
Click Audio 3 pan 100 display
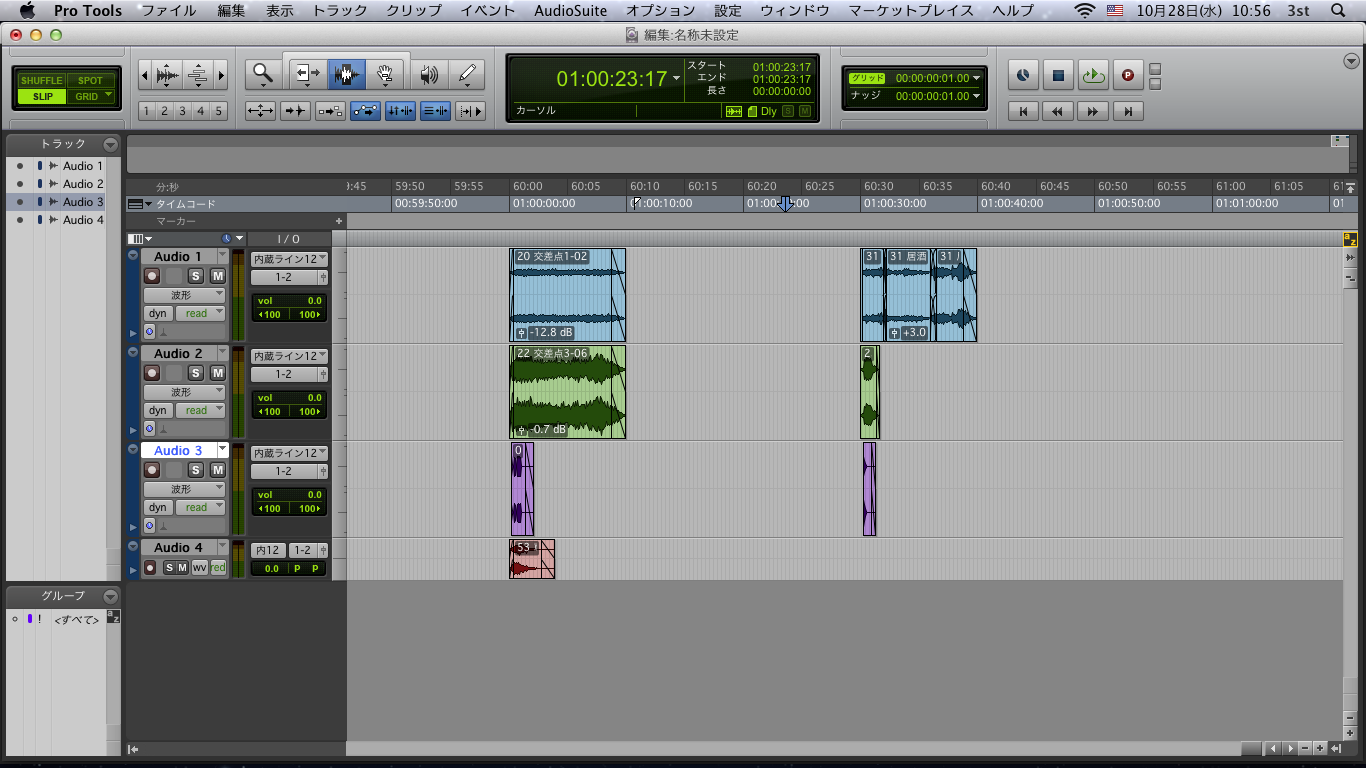[x=289, y=509]
